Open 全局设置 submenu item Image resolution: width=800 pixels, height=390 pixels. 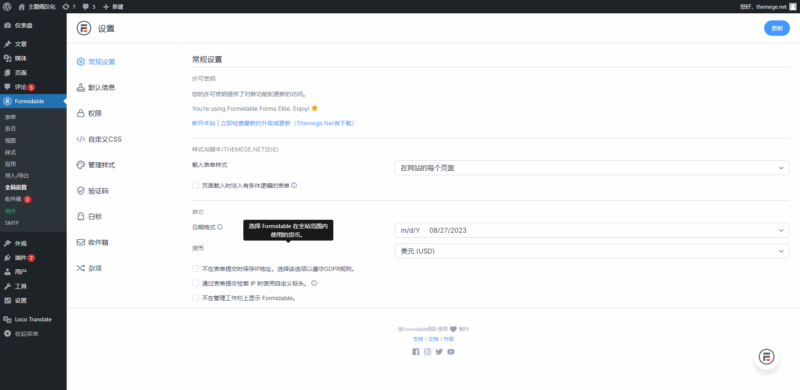pyautogui.click(x=16, y=187)
